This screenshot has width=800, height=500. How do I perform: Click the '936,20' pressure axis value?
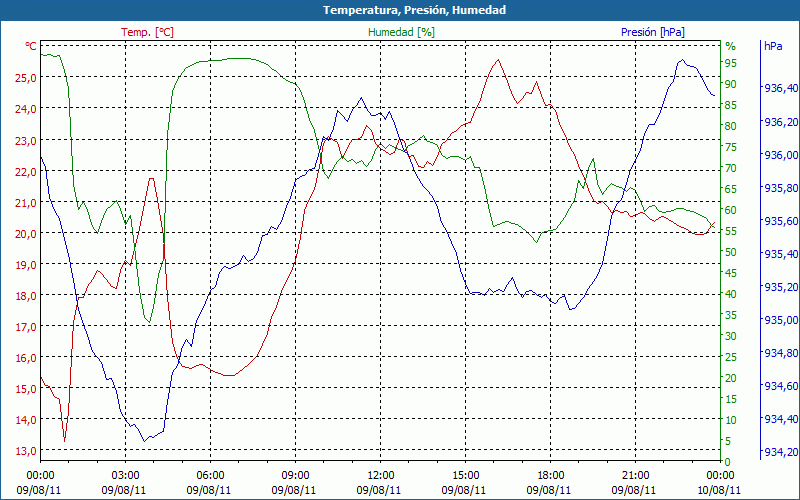[x=781, y=122]
